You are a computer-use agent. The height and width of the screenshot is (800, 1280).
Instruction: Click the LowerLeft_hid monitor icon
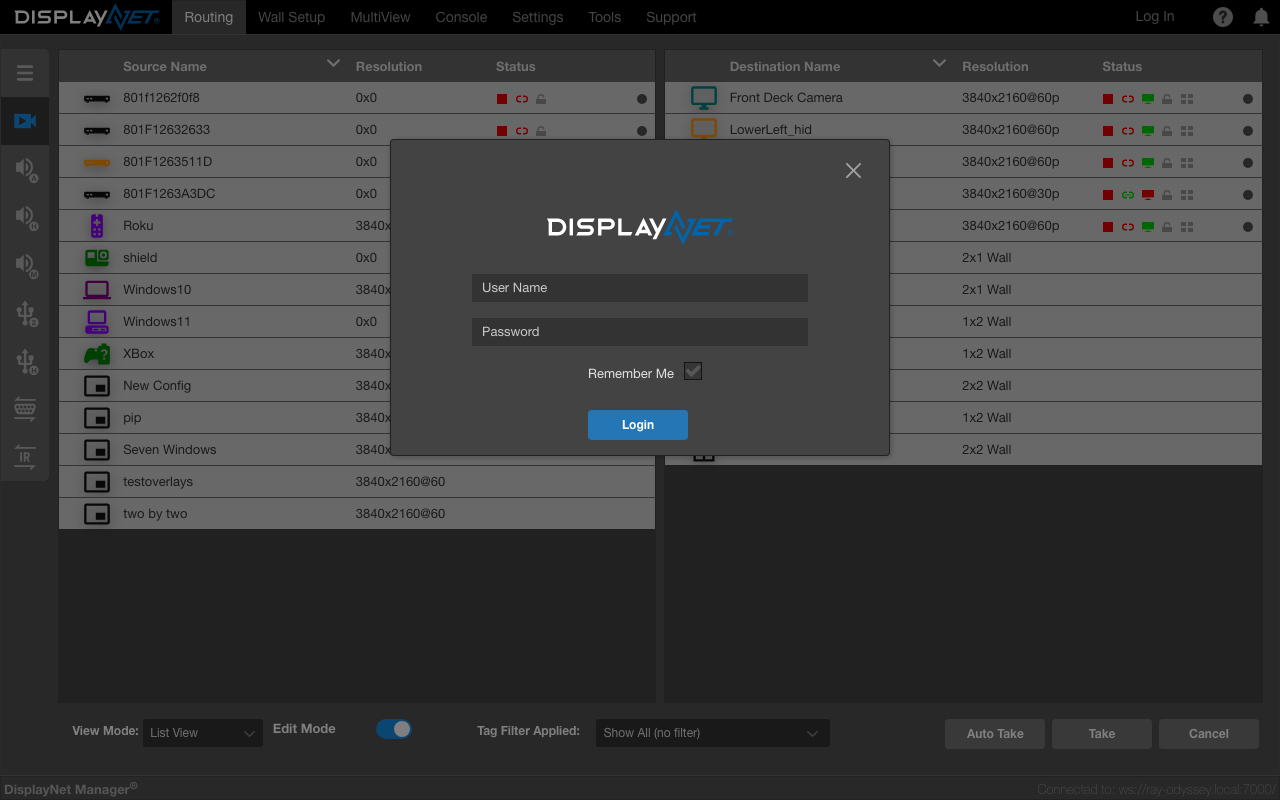704,129
